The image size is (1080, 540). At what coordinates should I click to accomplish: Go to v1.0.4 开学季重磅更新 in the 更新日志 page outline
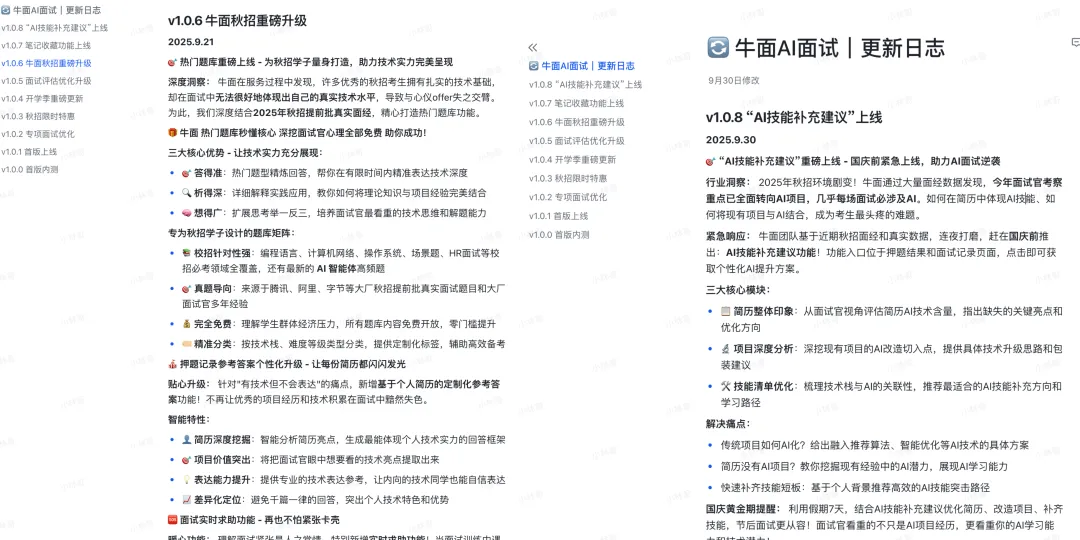pos(572,159)
